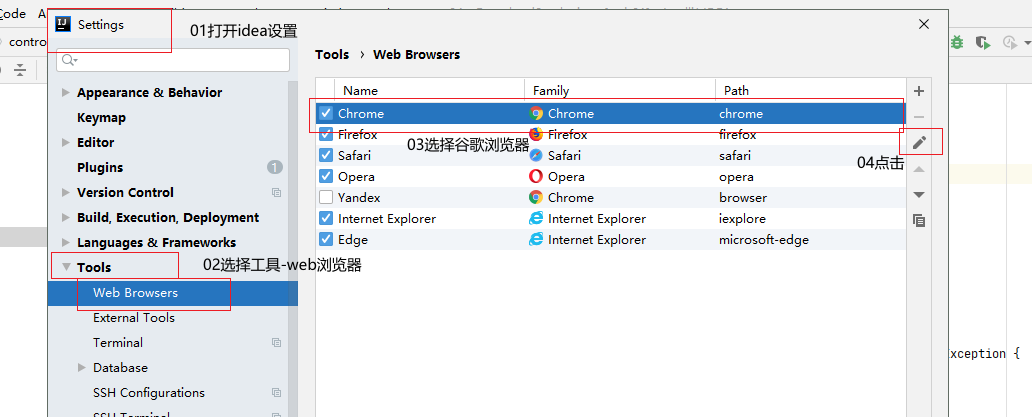
Task: Click the IntelliJ logo in the Settings title bar
Action: click(x=63, y=25)
